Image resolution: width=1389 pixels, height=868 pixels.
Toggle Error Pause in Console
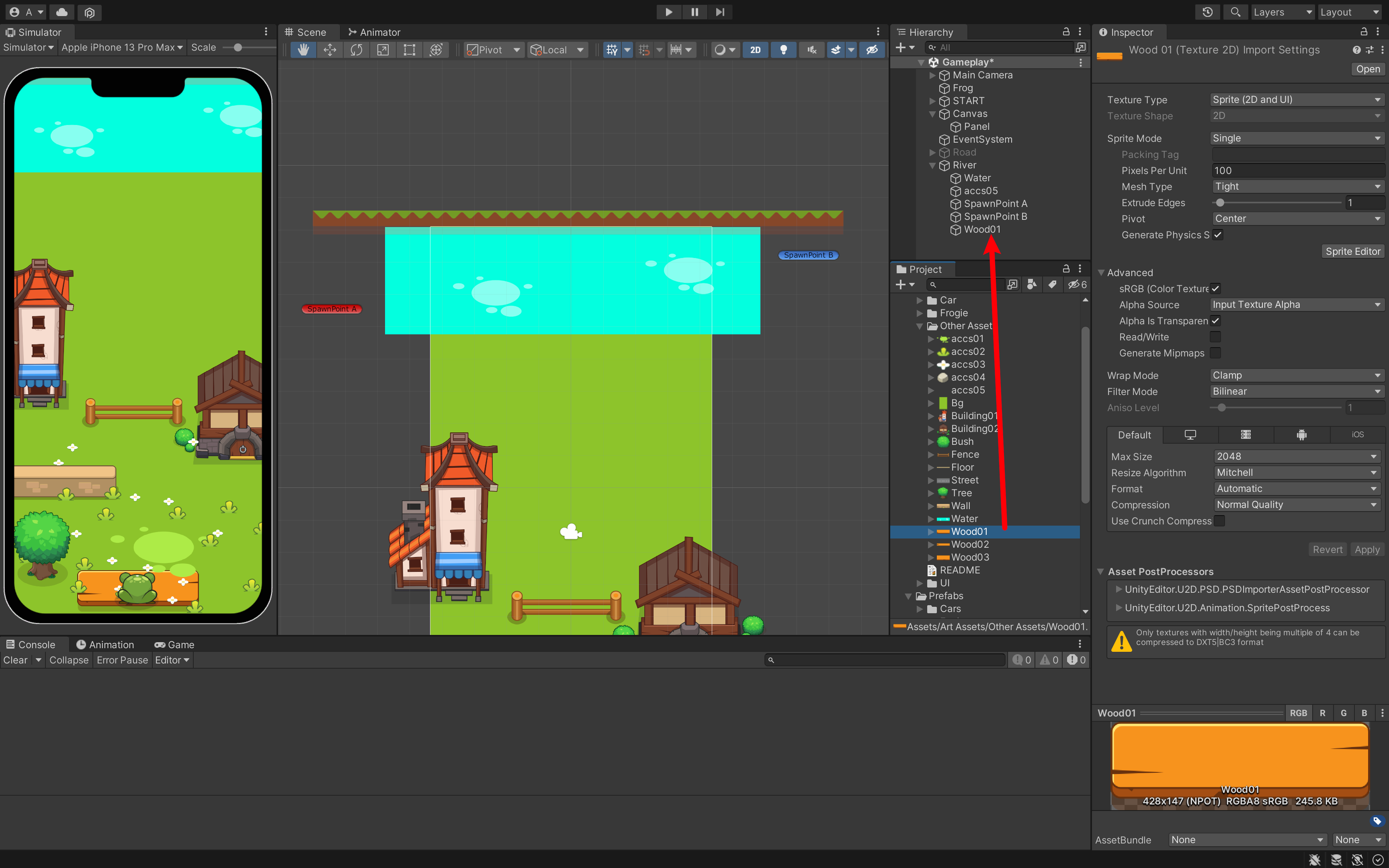[x=122, y=660]
